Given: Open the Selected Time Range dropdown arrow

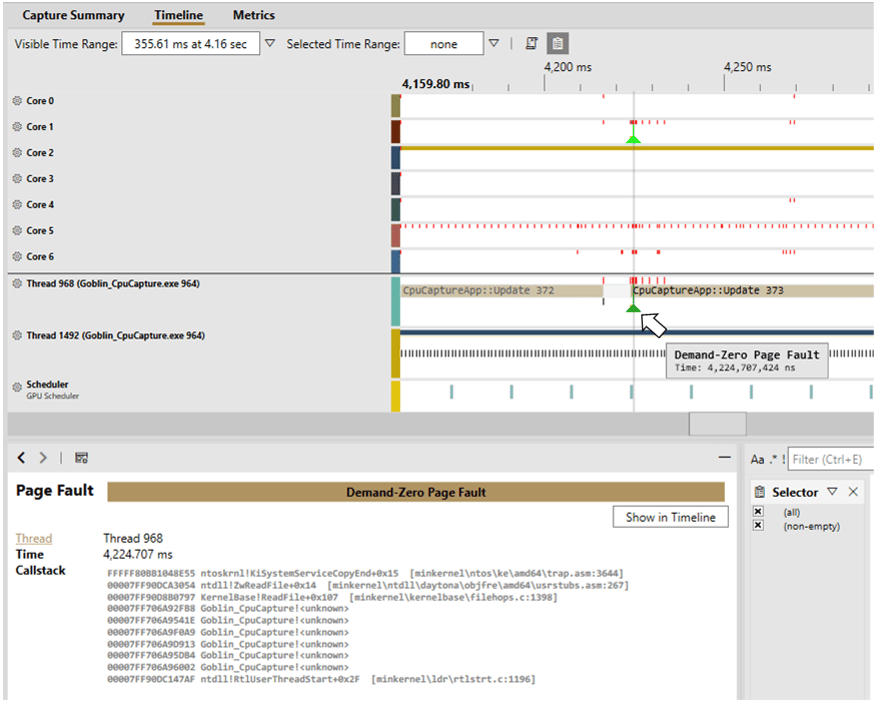Looking at the screenshot, I should tap(494, 43).
